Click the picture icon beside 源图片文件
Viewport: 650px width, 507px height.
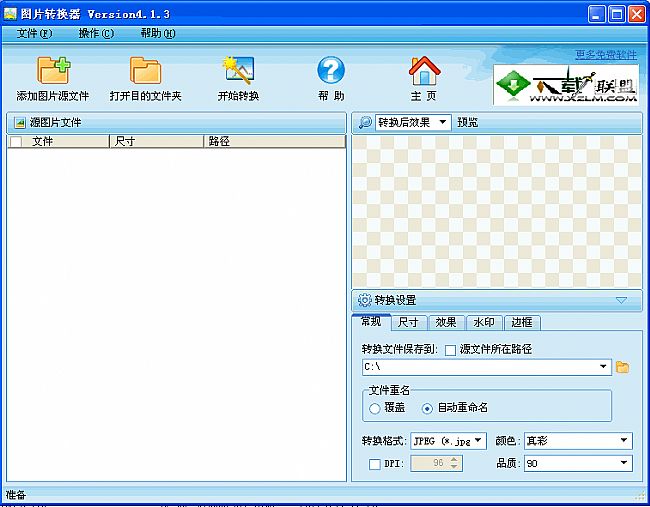click(x=19, y=123)
